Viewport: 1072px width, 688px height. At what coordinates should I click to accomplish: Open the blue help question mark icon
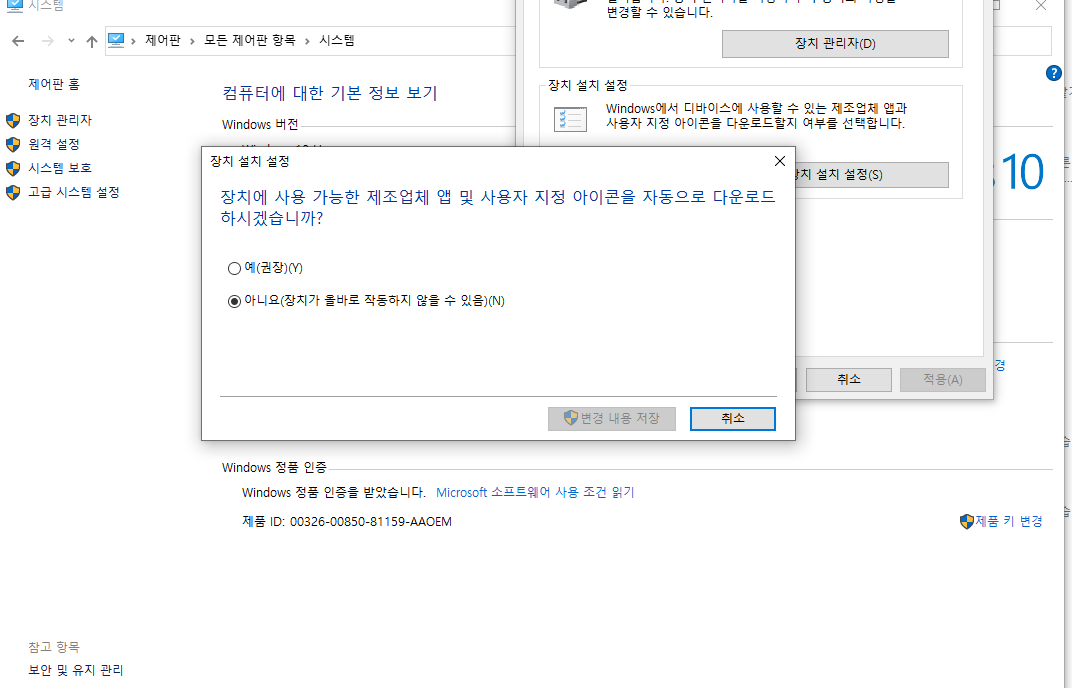(1054, 73)
